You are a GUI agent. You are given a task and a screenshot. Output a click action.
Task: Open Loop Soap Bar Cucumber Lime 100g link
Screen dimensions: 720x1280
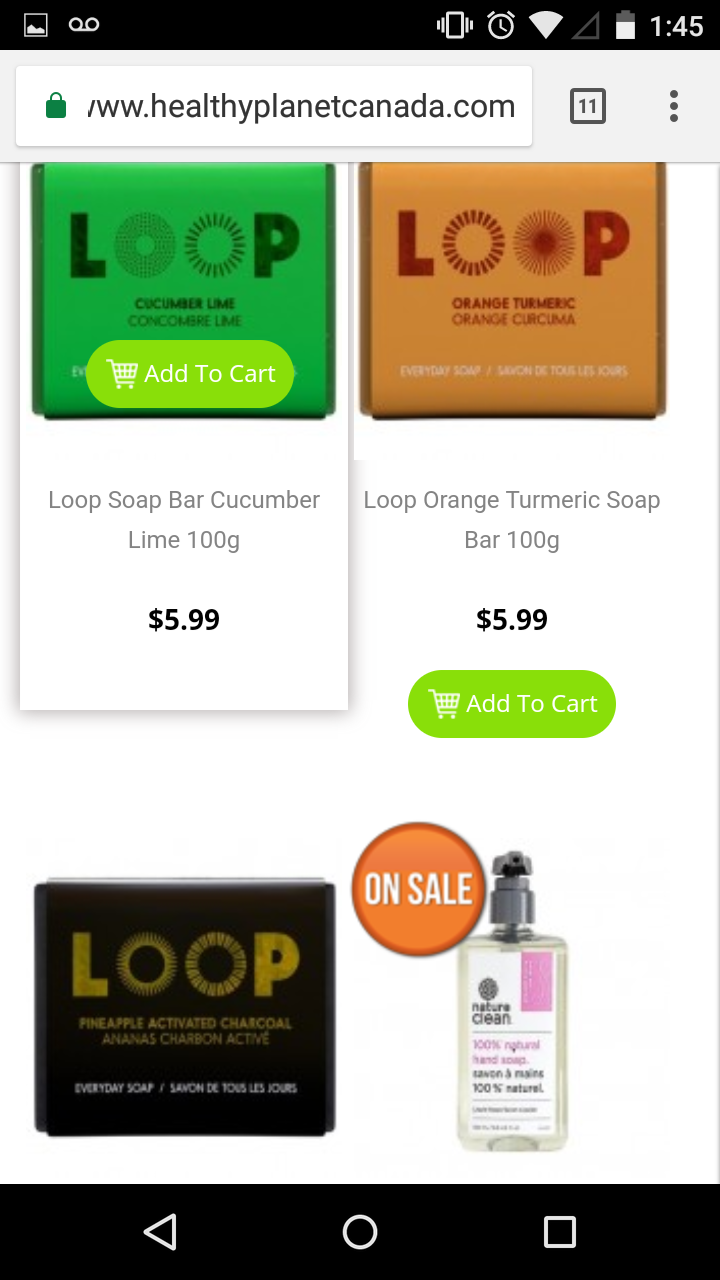[184, 520]
